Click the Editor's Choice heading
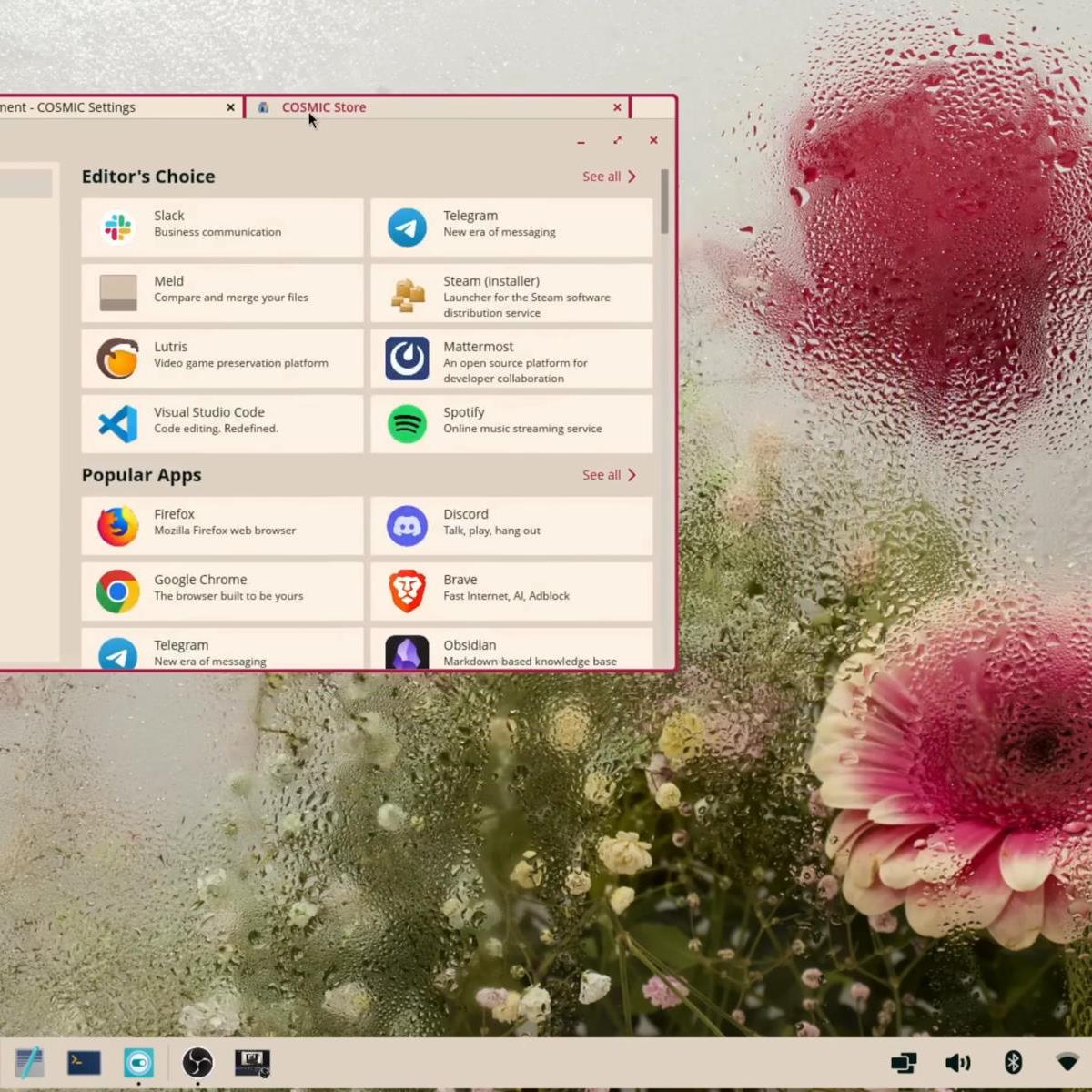1092x1092 pixels. coord(148,177)
